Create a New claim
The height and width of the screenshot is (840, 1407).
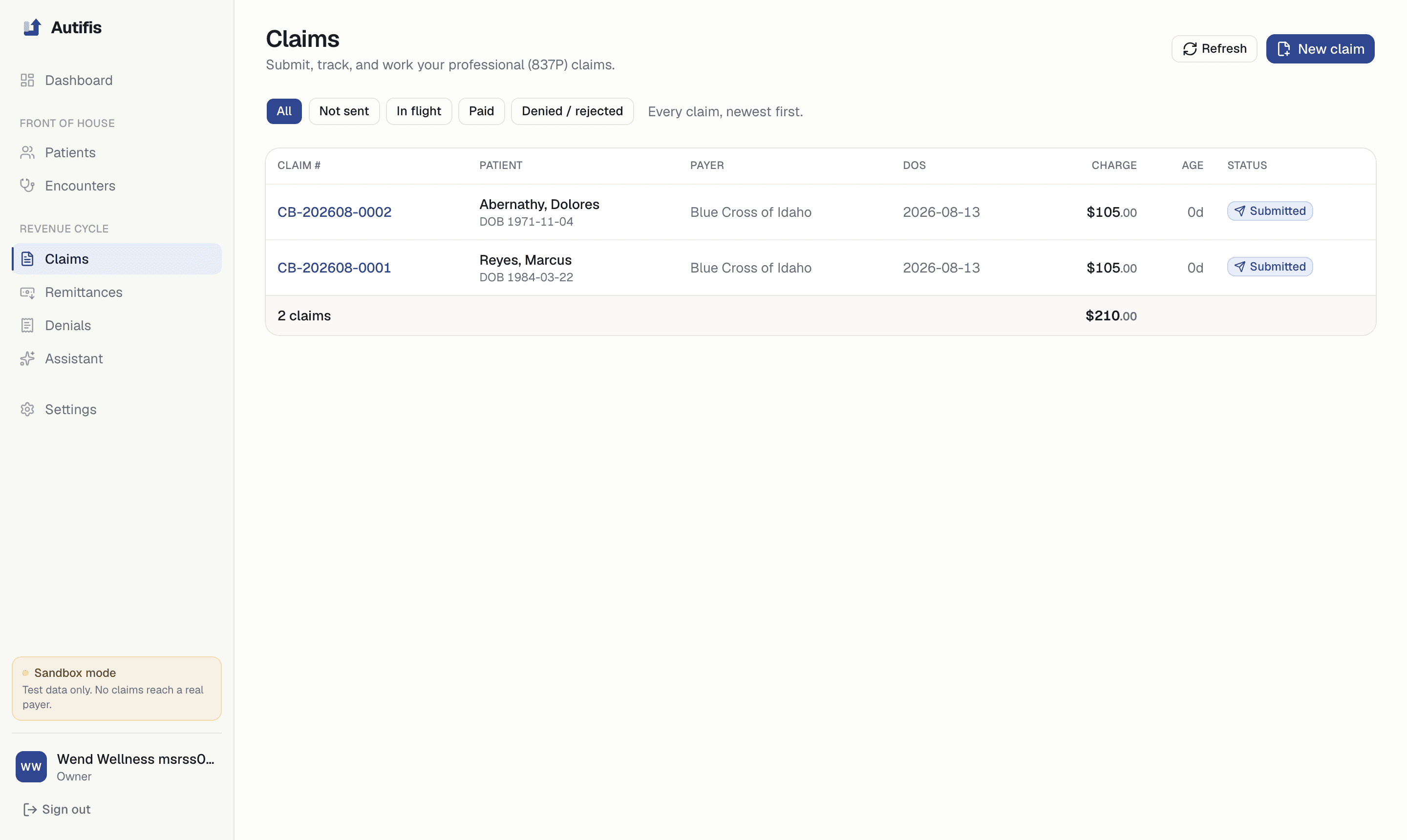pyautogui.click(x=1320, y=49)
